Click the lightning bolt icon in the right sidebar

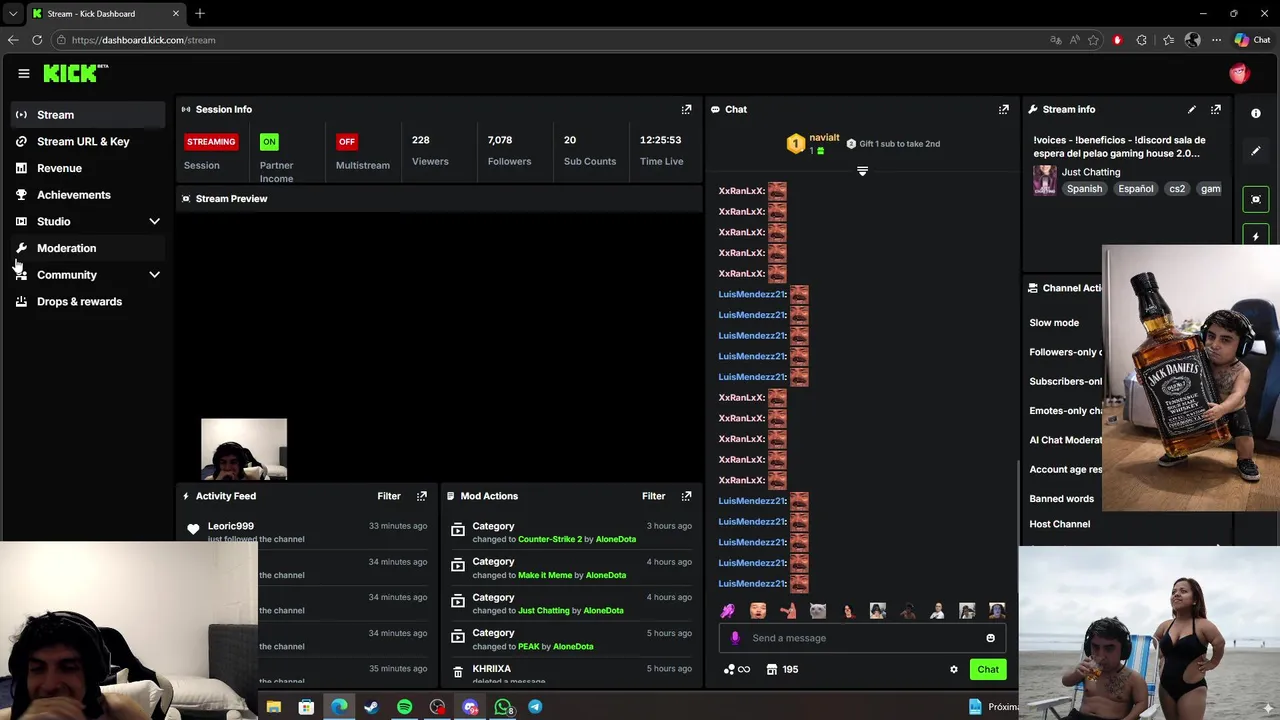click(1256, 237)
